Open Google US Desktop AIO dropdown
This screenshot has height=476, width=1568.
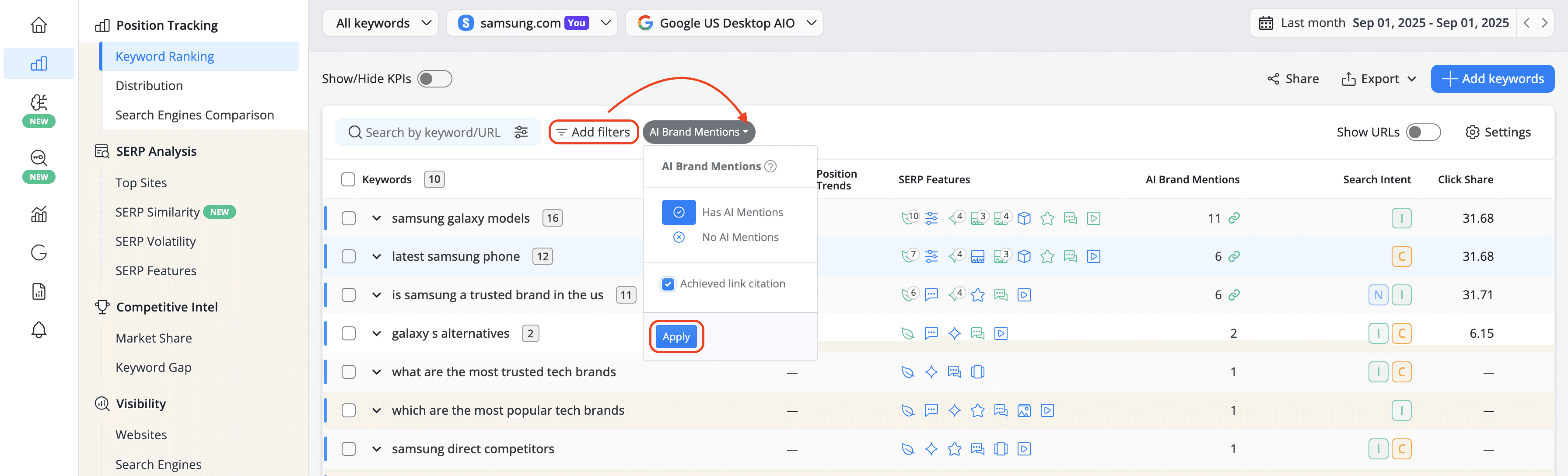coord(724,23)
